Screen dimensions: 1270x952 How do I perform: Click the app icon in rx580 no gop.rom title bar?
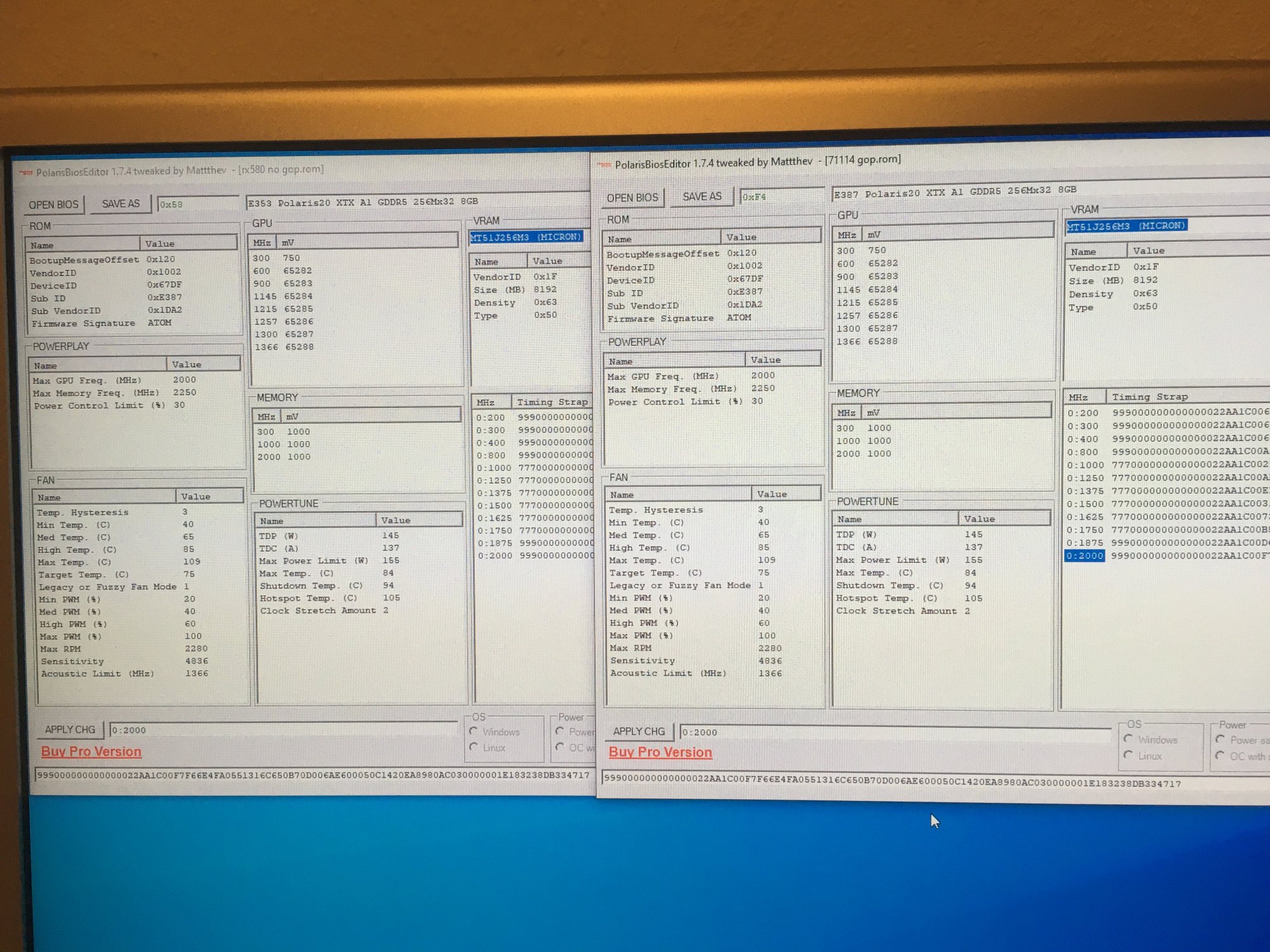tap(26, 173)
